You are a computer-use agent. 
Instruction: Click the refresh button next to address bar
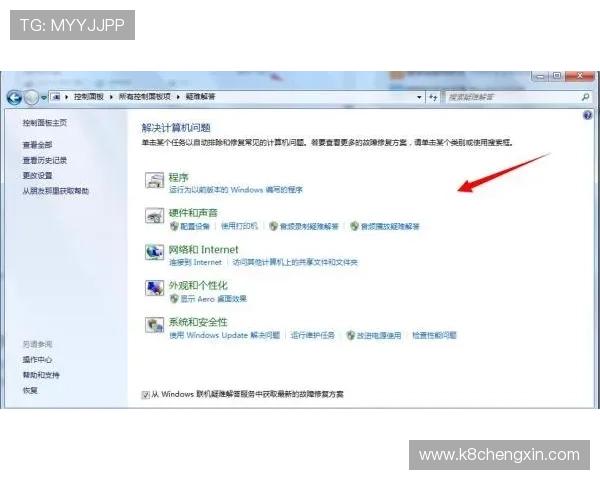click(433, 97)
